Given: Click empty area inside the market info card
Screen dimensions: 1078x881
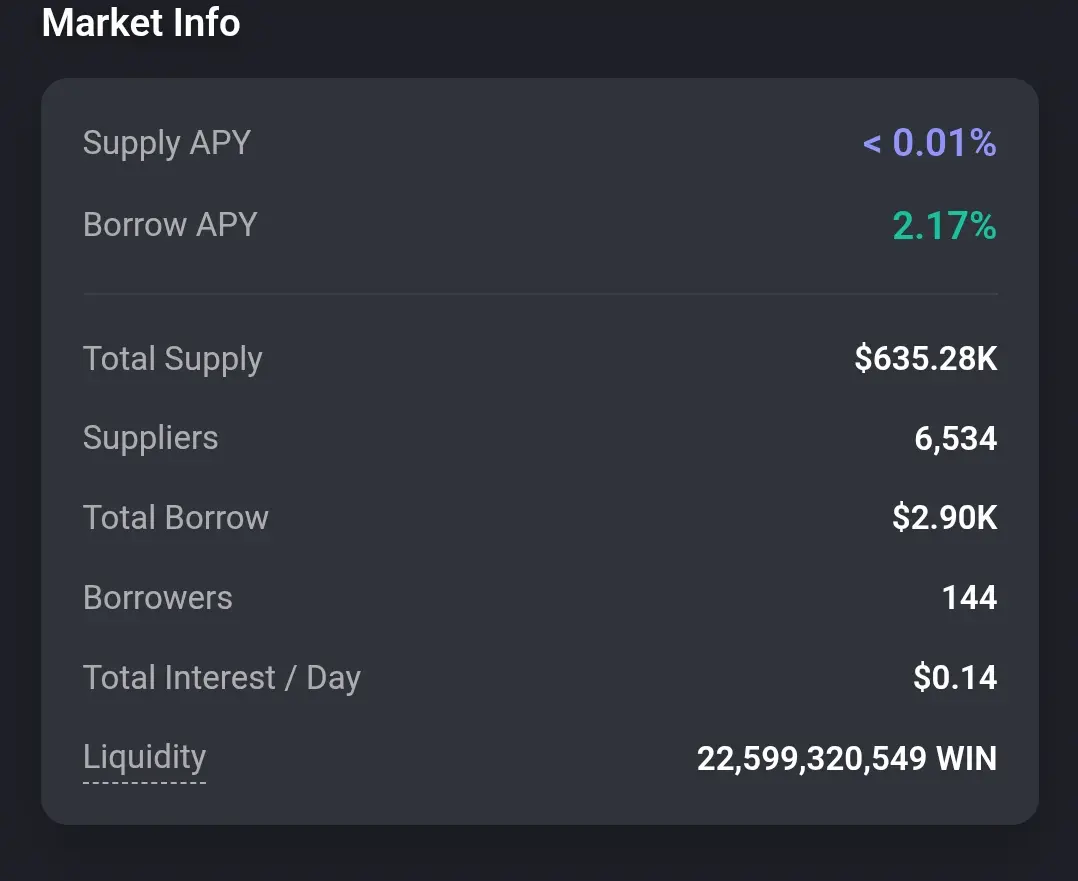Looking at the screenshot, I should pyautogui.click(x=540, y=438).
